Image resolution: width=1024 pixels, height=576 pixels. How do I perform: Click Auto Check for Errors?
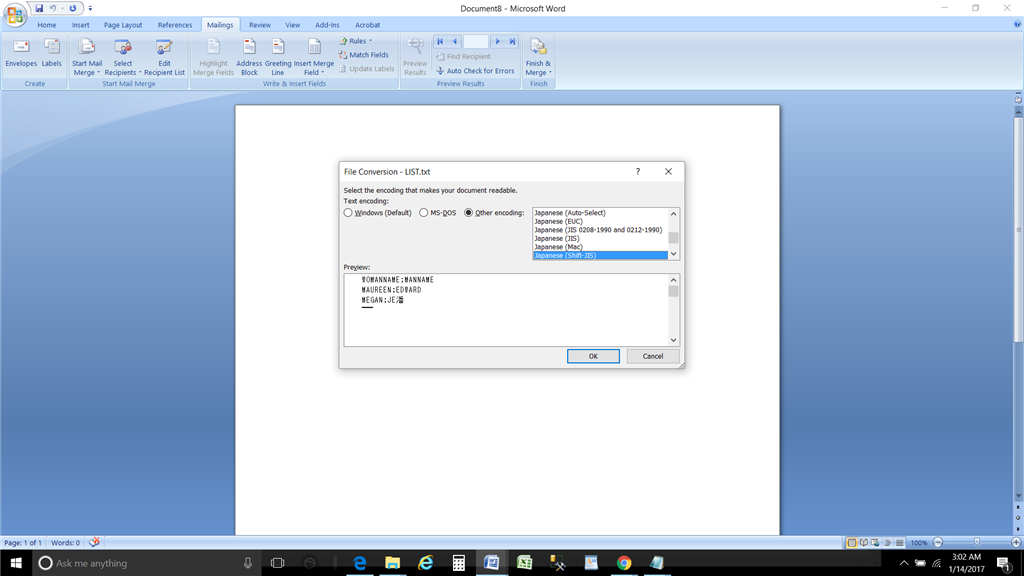(x=475, y=71)
